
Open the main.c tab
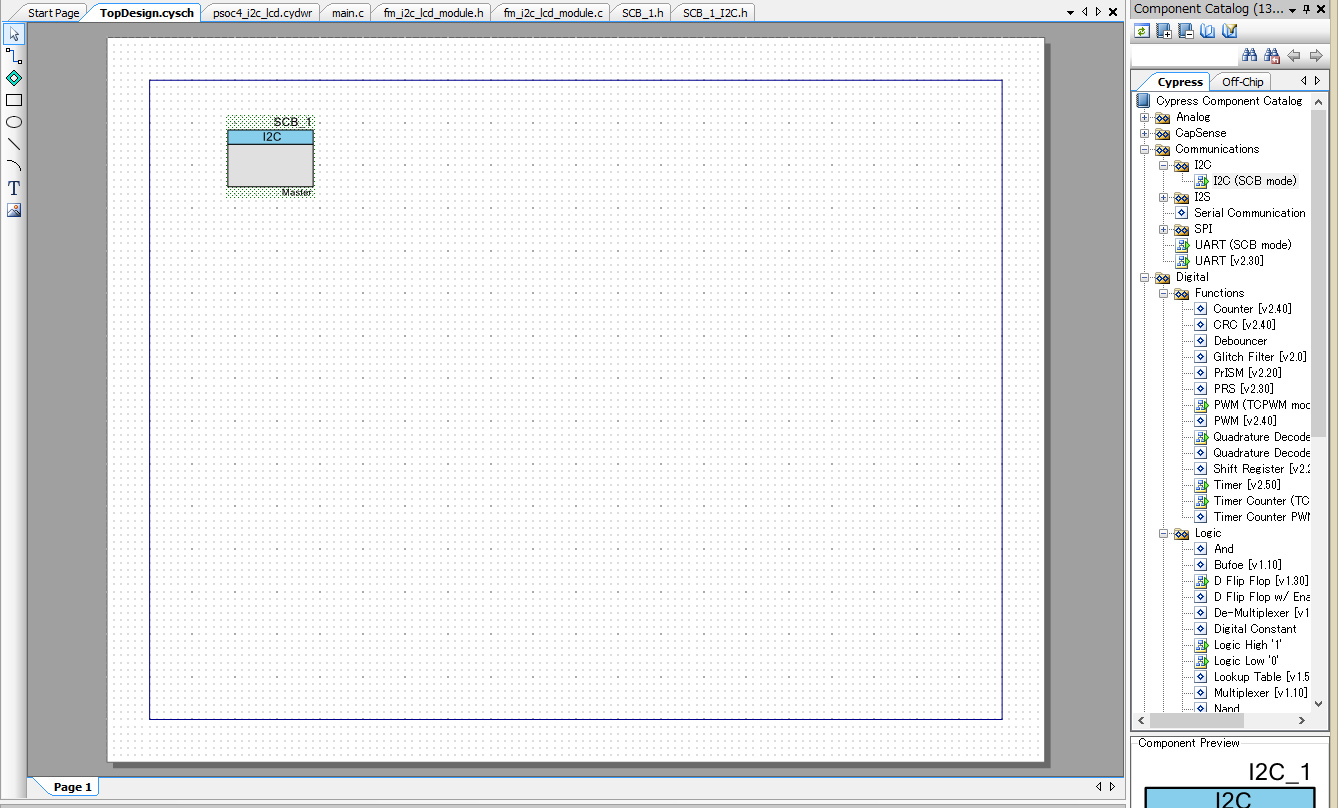347,13
